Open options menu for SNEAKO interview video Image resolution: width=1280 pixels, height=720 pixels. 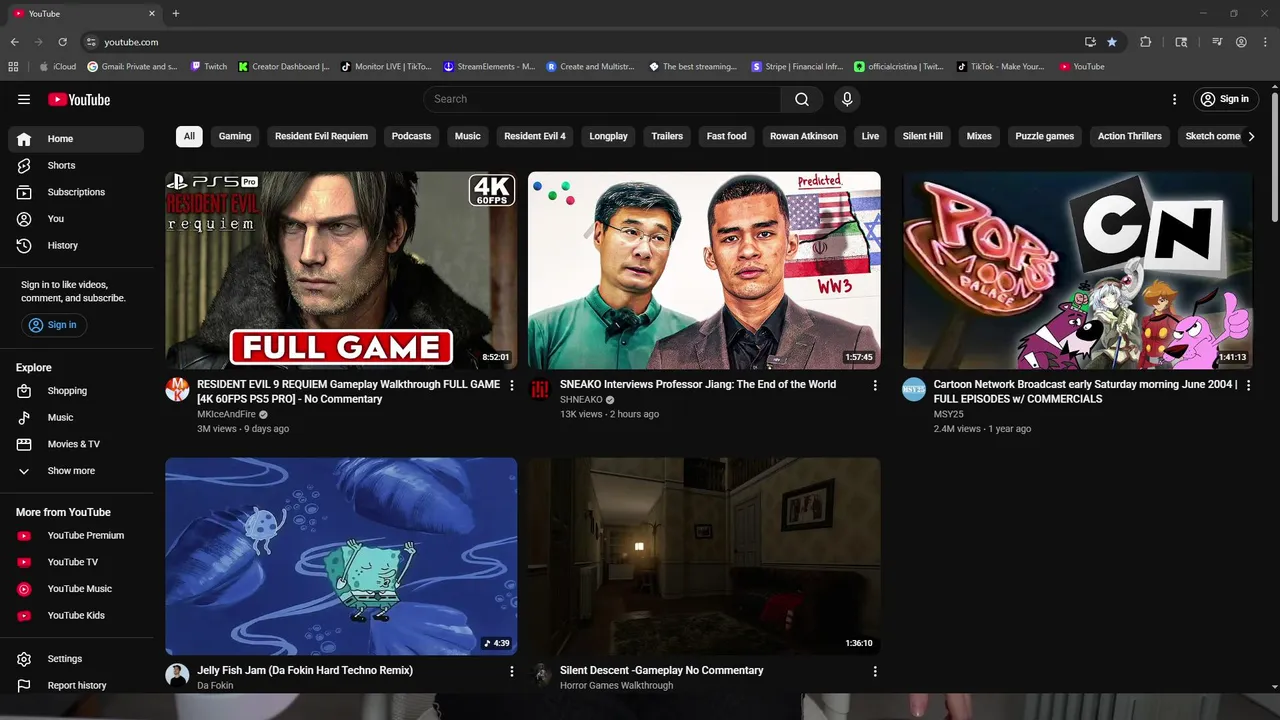point(875,385)
